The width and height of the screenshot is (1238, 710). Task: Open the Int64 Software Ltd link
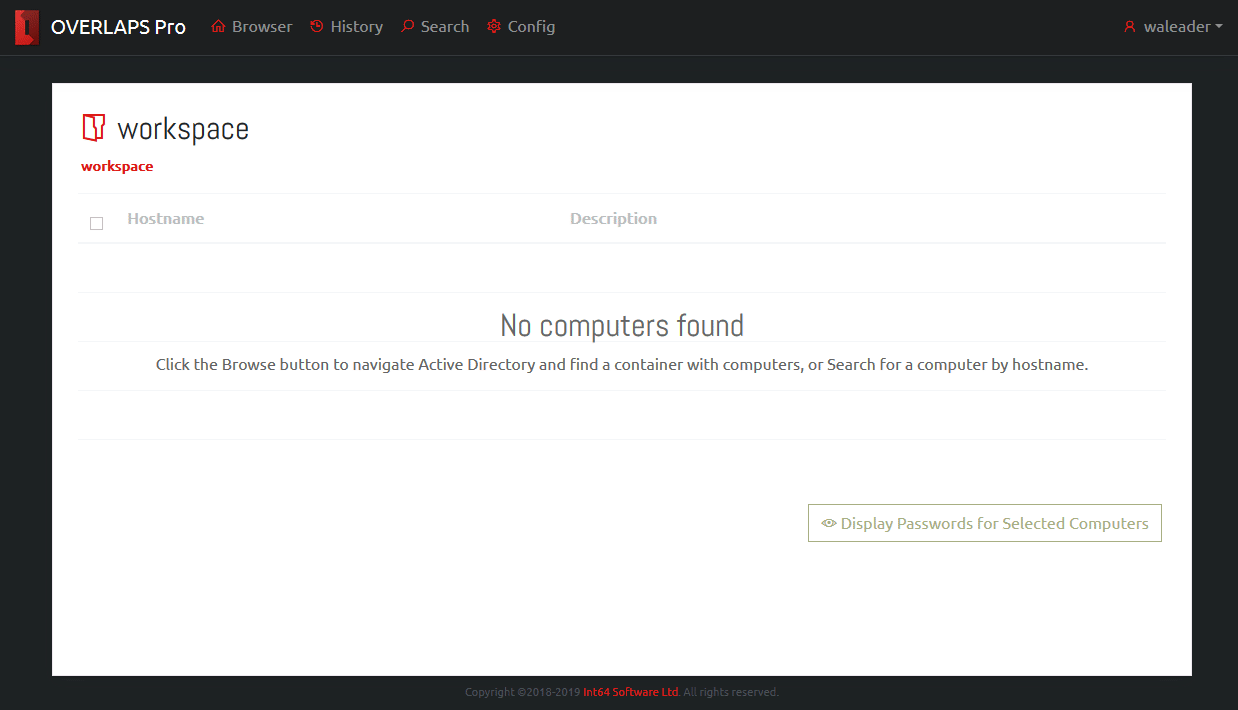(631, 692)
